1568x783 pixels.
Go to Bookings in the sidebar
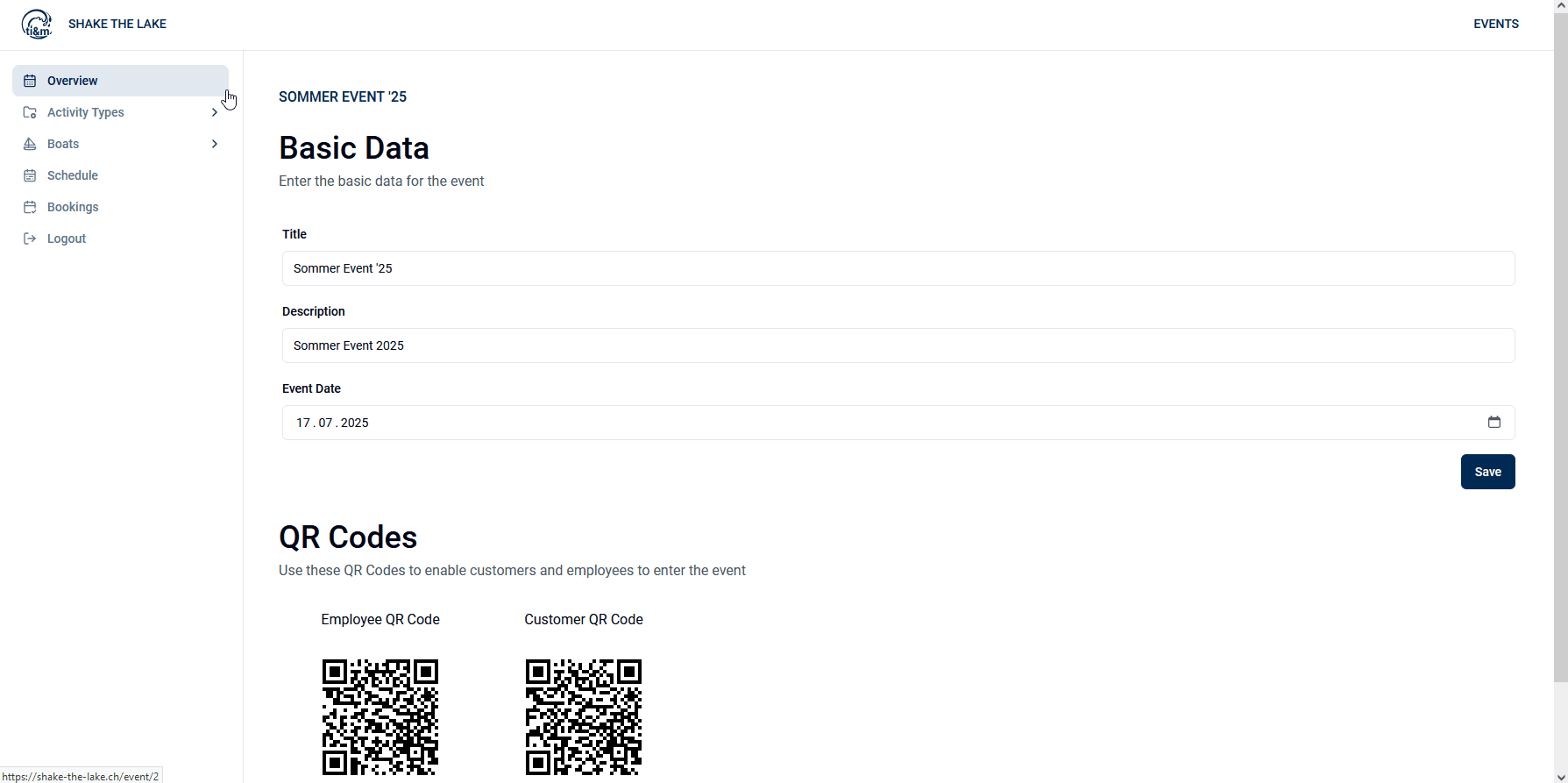(121, 207)
